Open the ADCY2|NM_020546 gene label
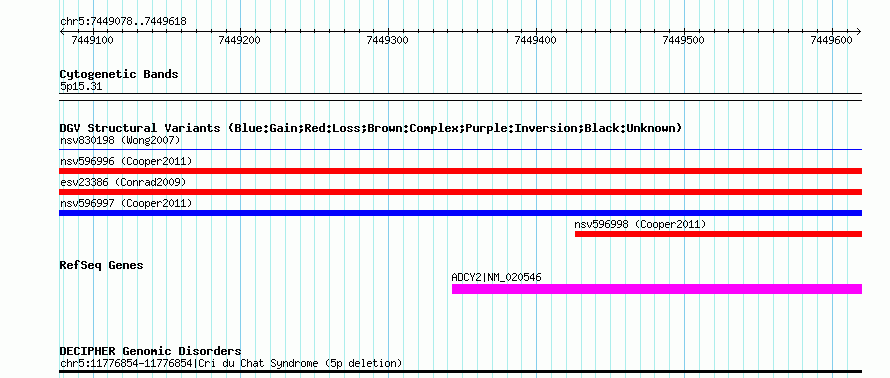This screenshot has height=378, width=890. tap(497, 278)
